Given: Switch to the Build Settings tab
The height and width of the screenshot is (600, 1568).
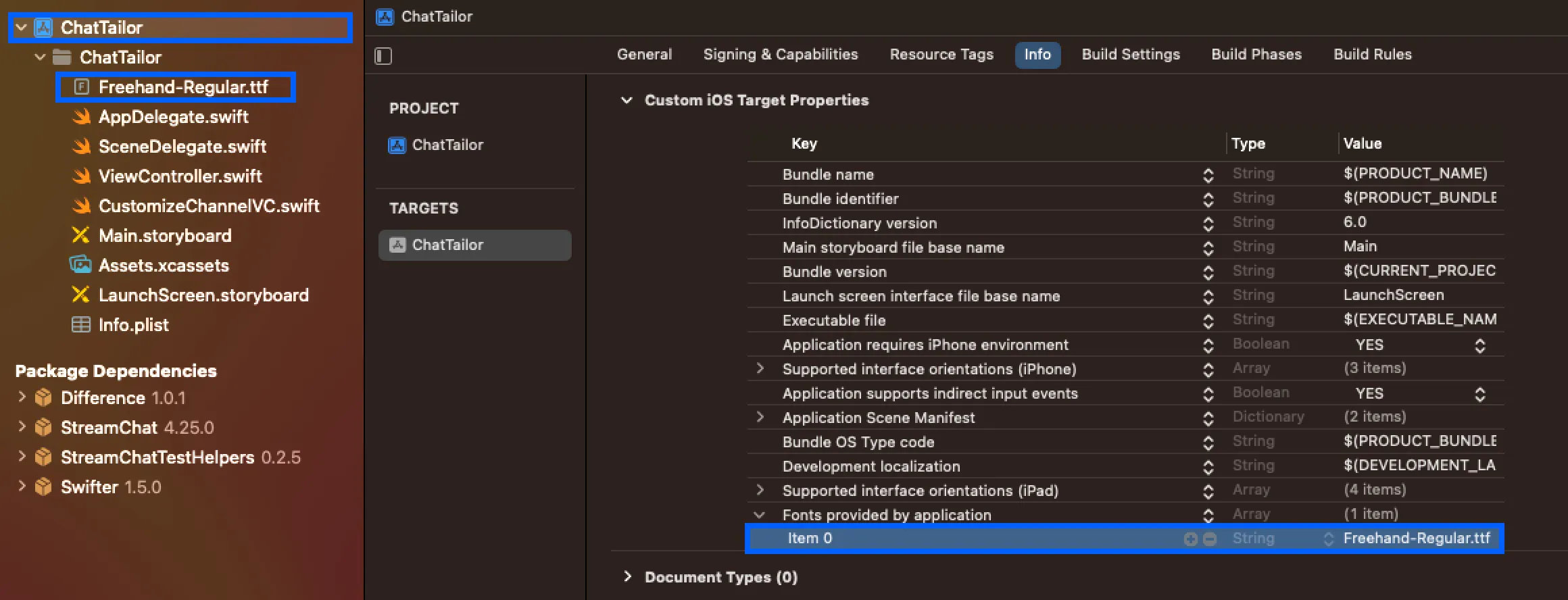Looking at the screenshot, I should click(1131, 55).
